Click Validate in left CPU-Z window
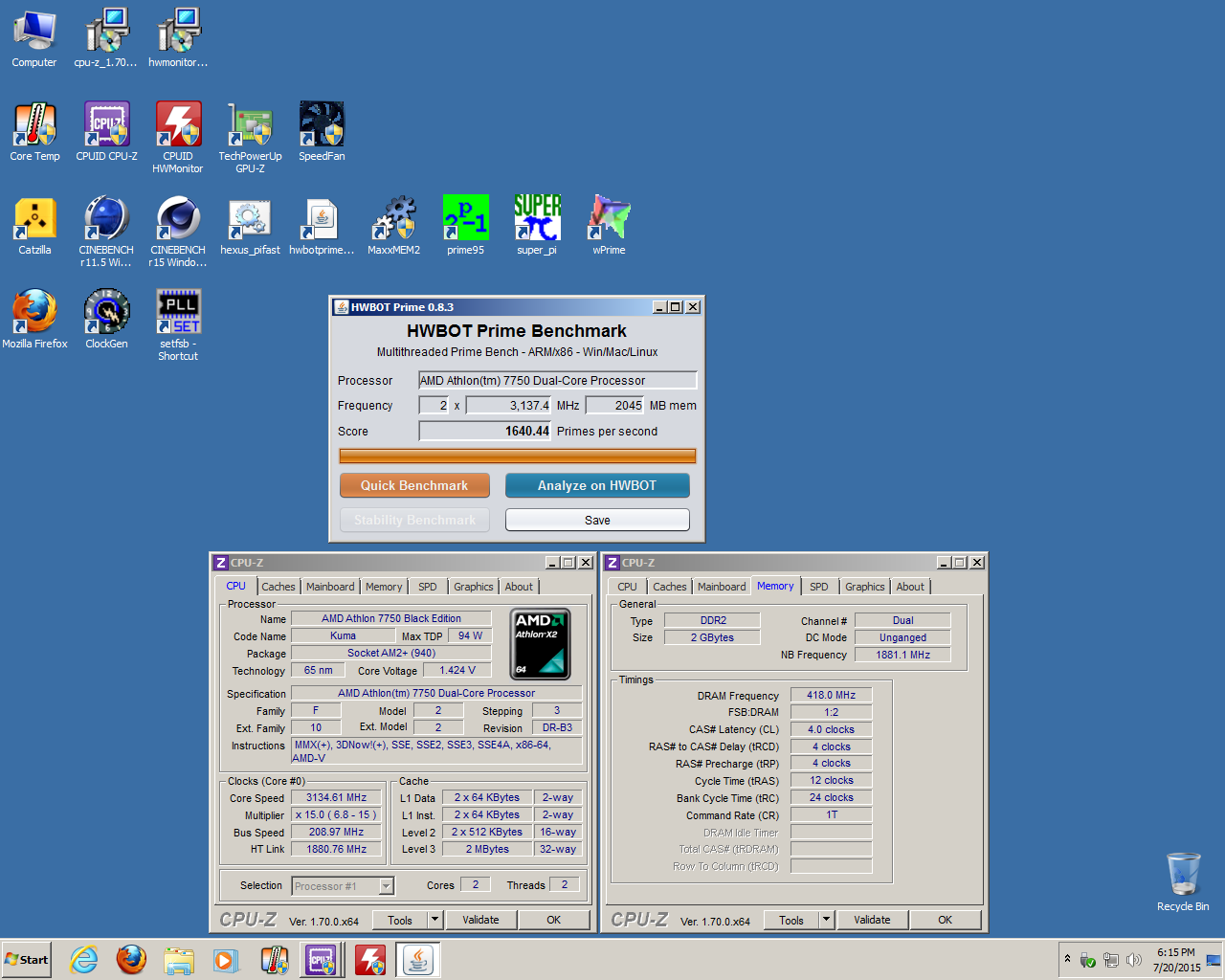Image resolution: width=1225 pixels, height=980 pixels. [480, 920]
